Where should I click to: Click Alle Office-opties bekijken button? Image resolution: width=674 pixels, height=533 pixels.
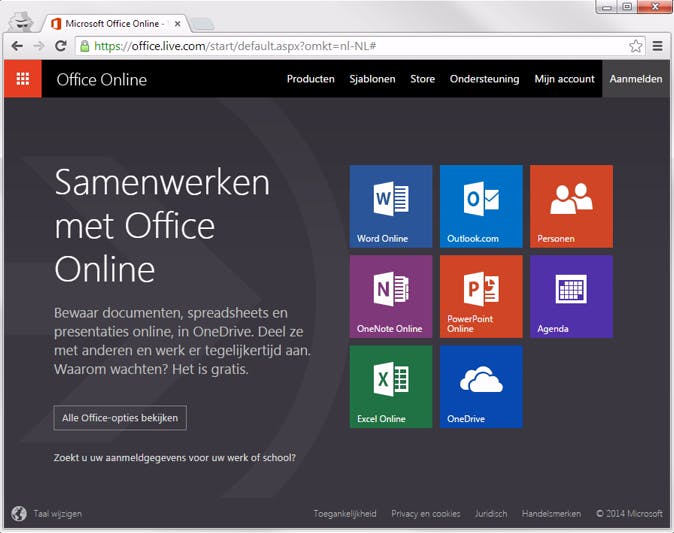point(120,418)
